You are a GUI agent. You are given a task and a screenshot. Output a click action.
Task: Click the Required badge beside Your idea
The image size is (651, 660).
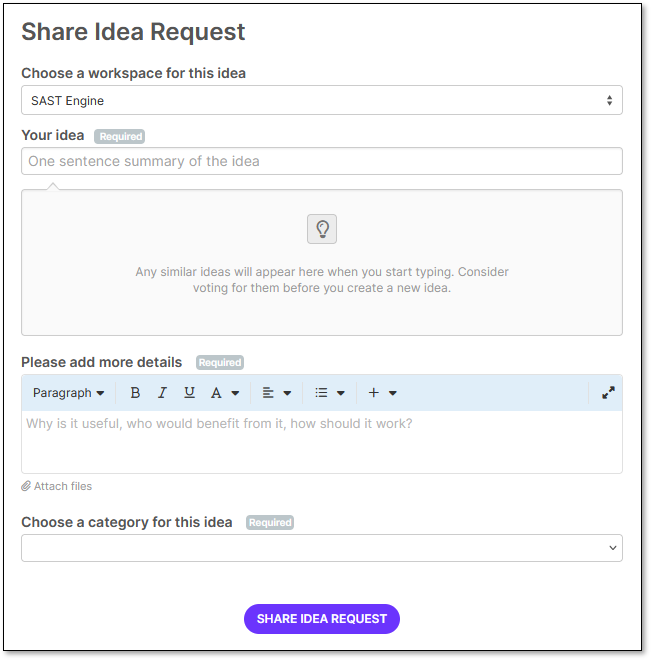coord(119,136)
